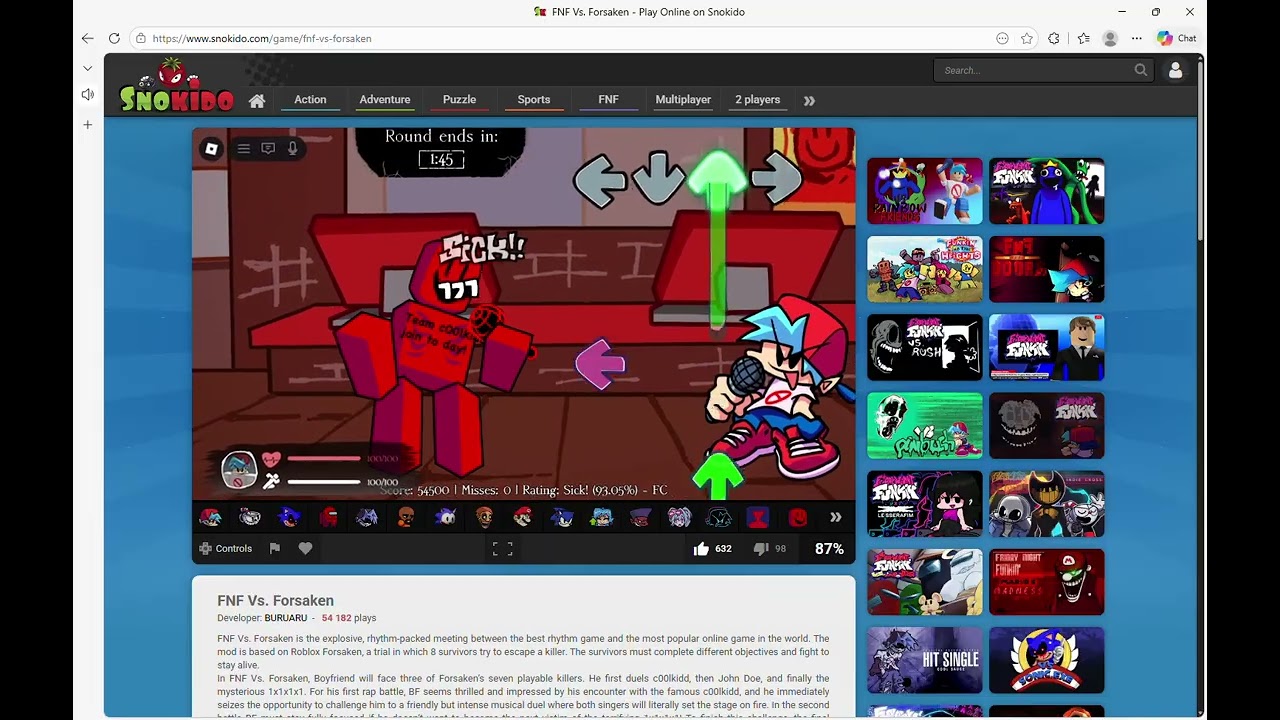Show more character icons in the strip

(x=835, y=517)
